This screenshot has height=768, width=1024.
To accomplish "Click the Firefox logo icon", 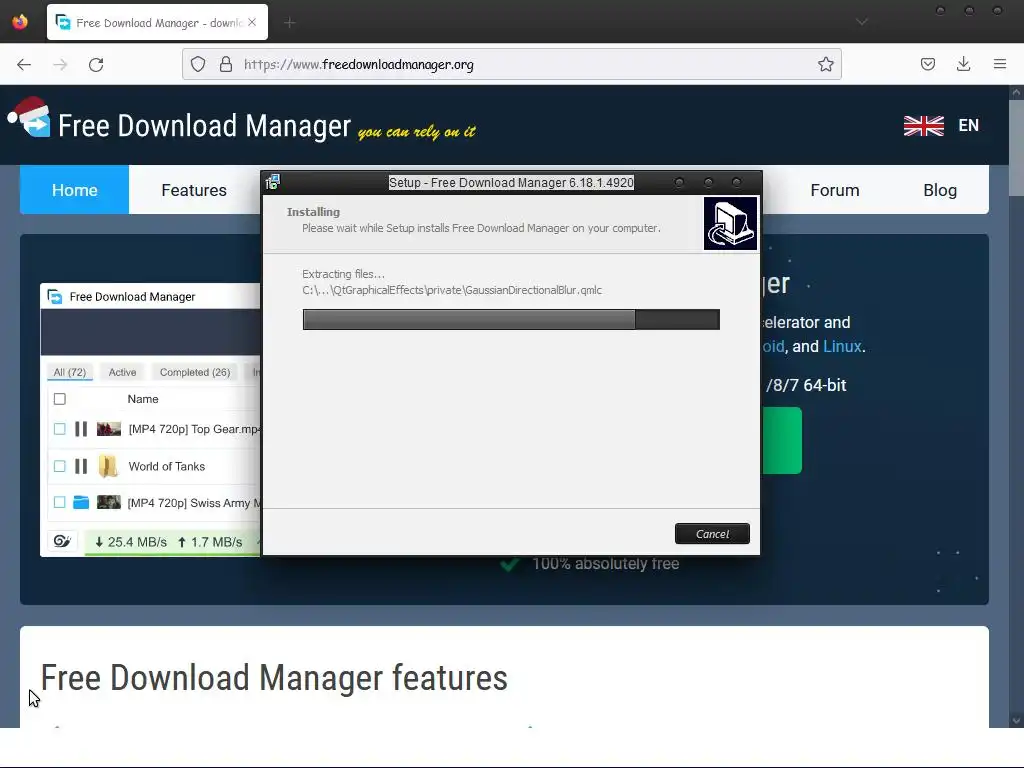I will pyautogui.click(x=20, y=22).
